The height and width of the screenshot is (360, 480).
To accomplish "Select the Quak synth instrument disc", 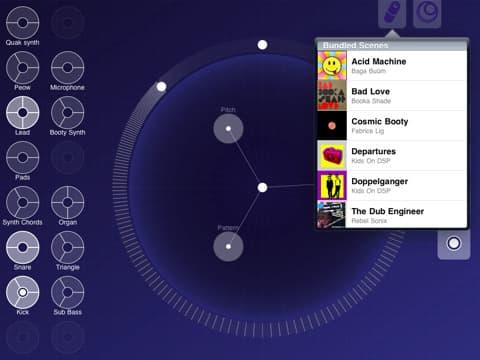I will (23, 23).
